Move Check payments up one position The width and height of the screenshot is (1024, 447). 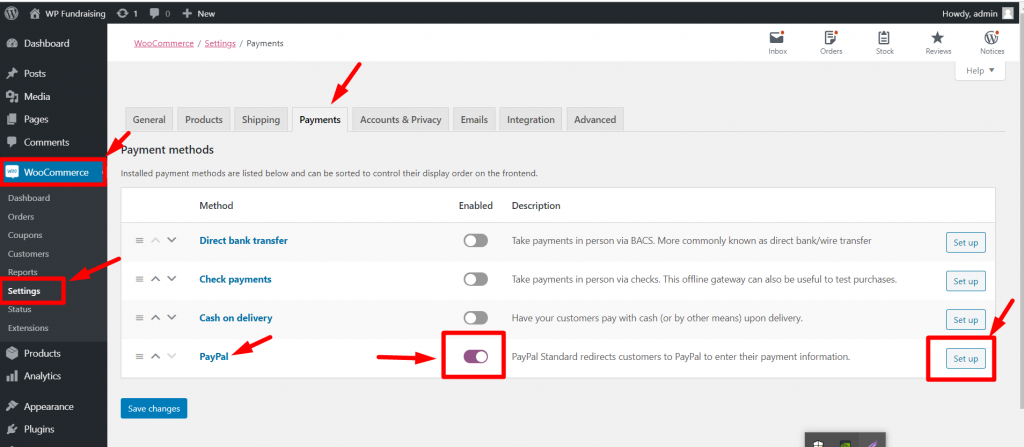(155, 278)
